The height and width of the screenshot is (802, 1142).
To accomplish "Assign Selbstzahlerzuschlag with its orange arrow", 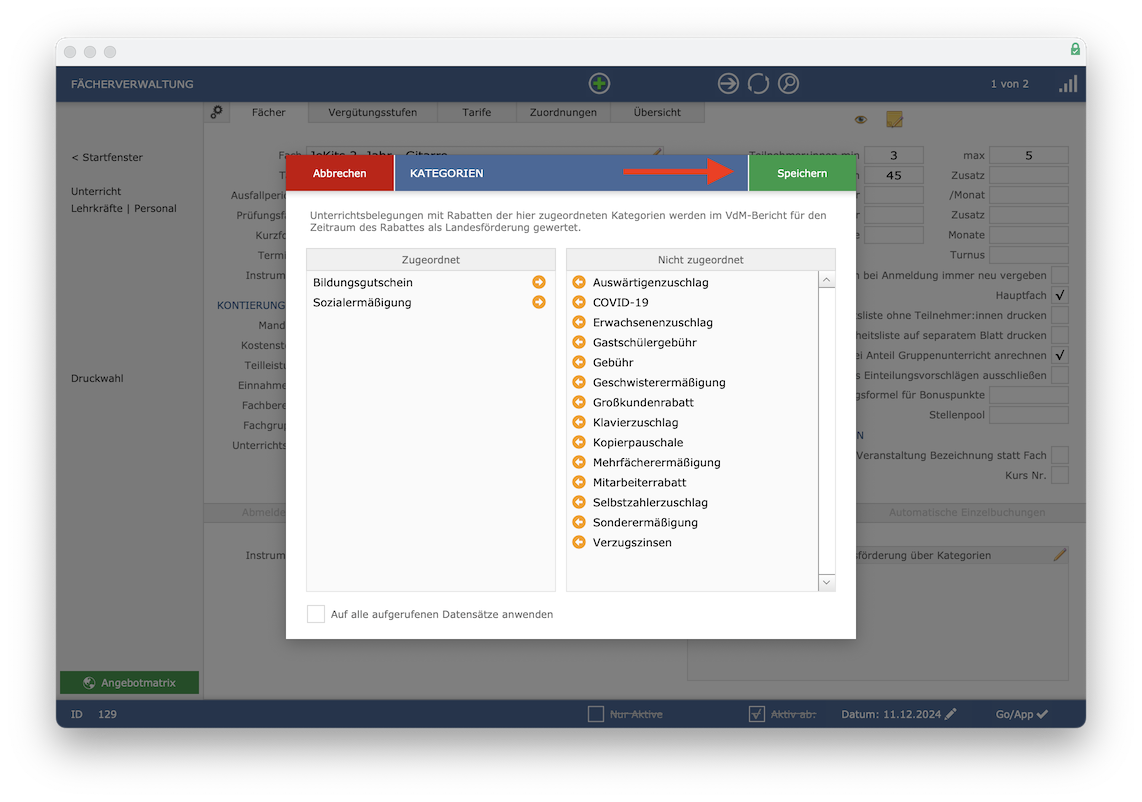I will tap(579, 503).
